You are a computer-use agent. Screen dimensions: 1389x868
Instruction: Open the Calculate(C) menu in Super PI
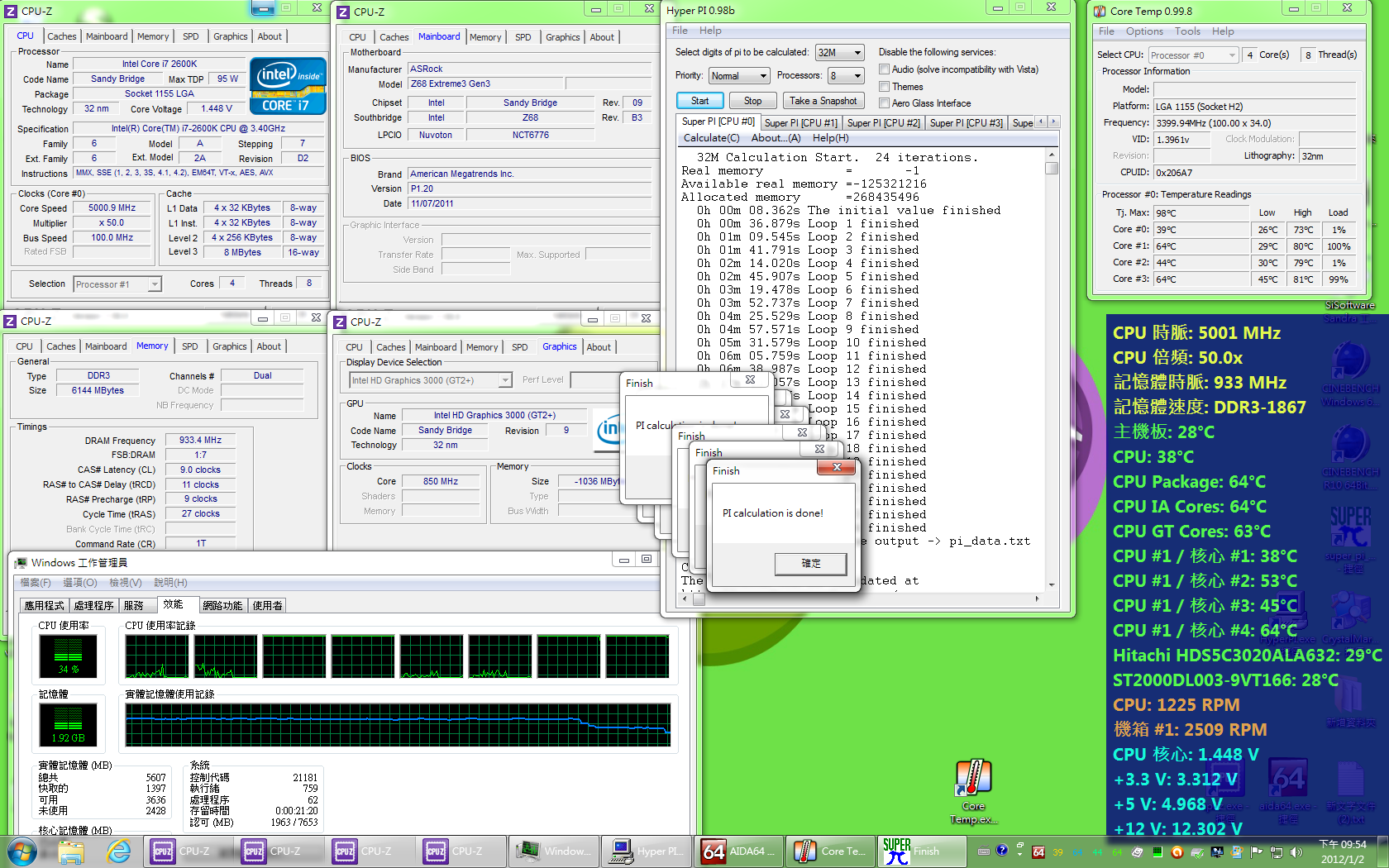click(x=711, y=138)
